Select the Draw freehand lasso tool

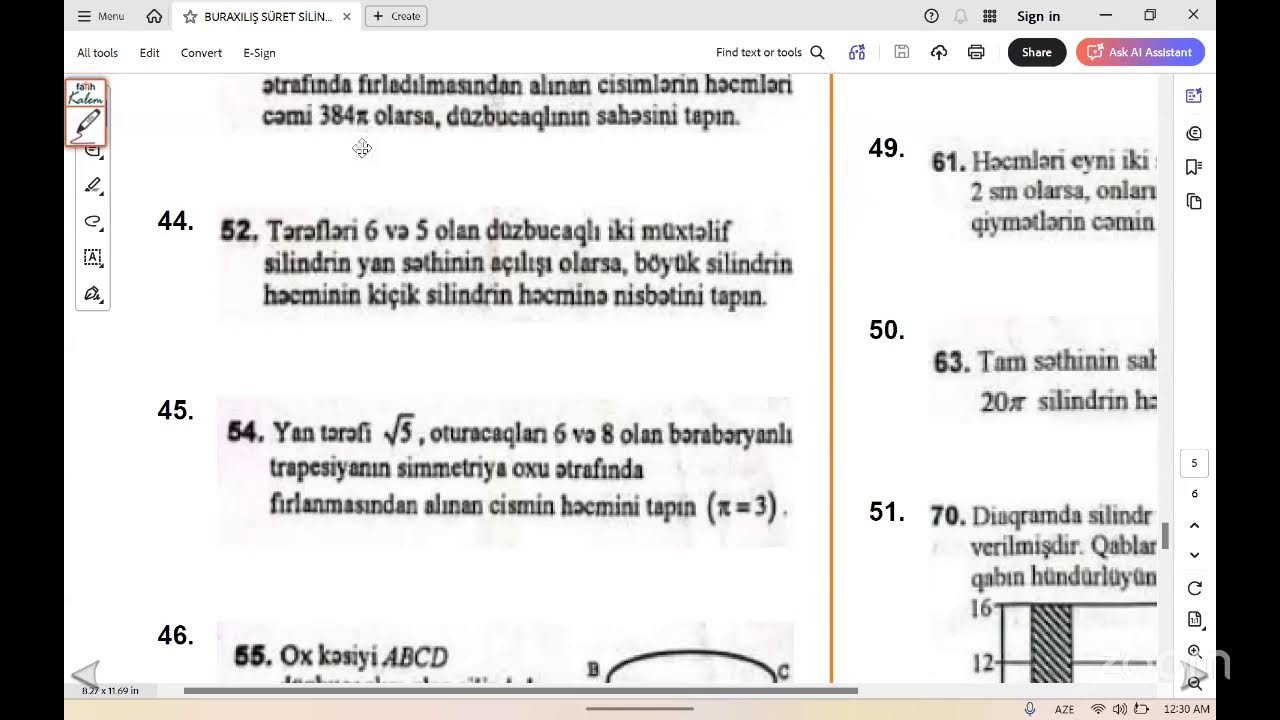(x=93, y=221)
